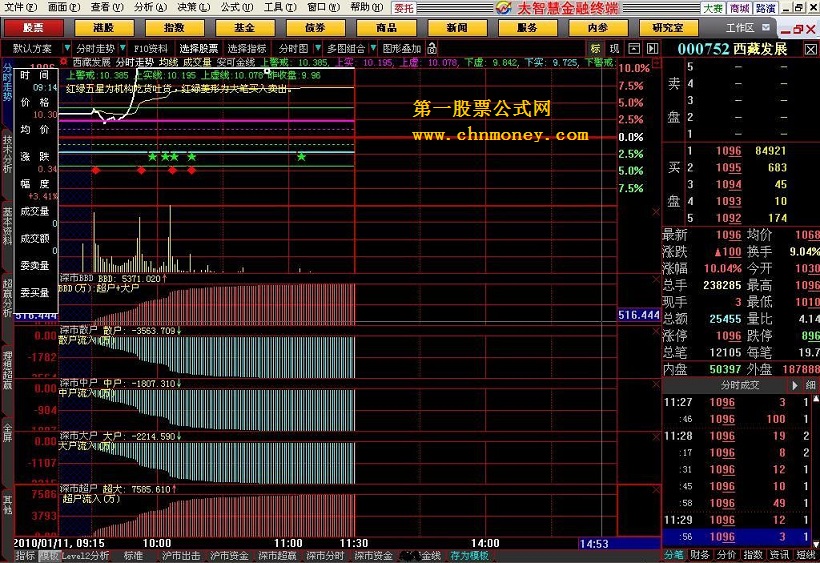Image resolution: width=820 pixels, height=563 pixels.
Task: Switch to the 服务 main tab
Action: [x=527, y=28]
